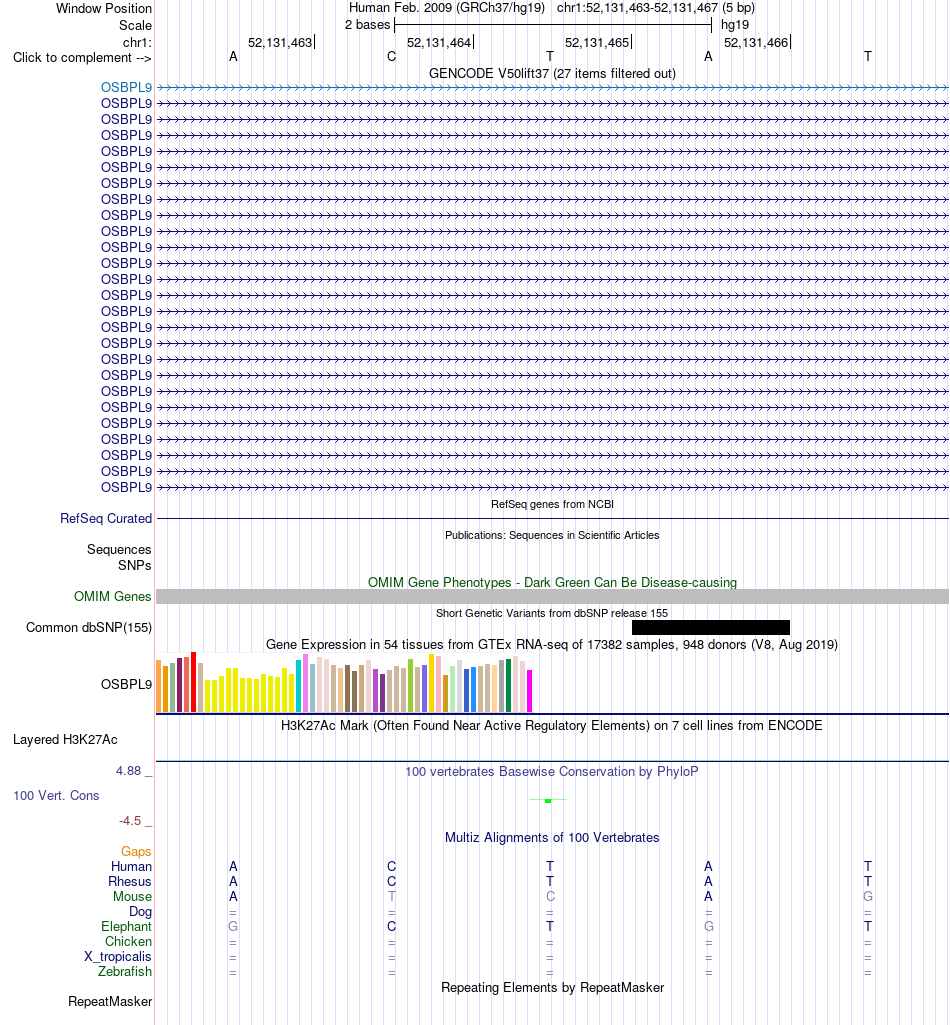
Task: Click position marker 52,131,465 on the ruler
Action: click(597, 42)
